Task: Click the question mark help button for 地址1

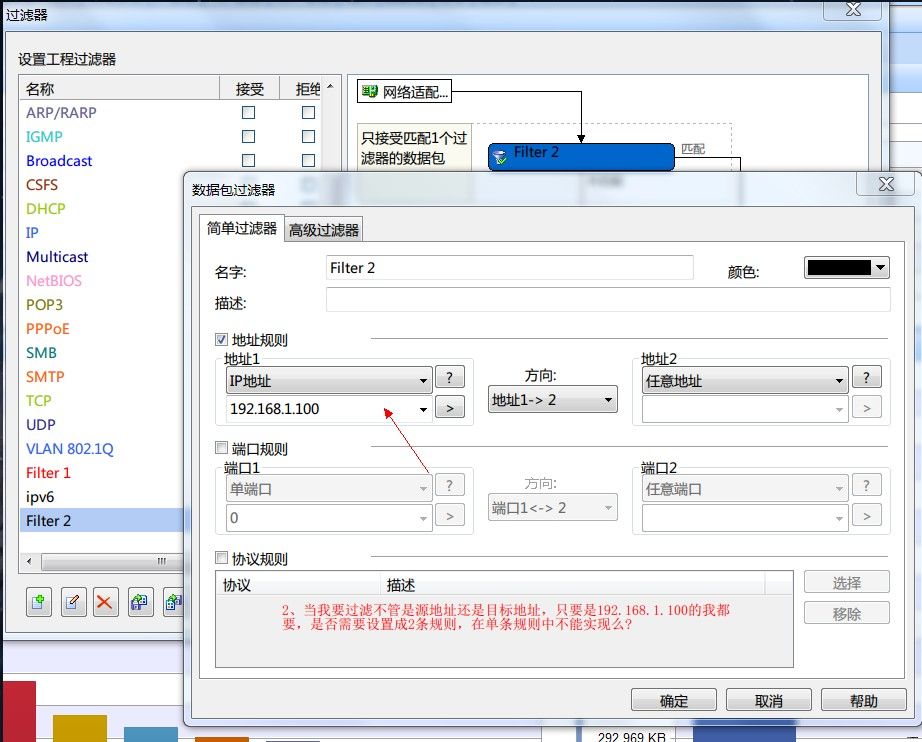Action: tap(450, 378)
